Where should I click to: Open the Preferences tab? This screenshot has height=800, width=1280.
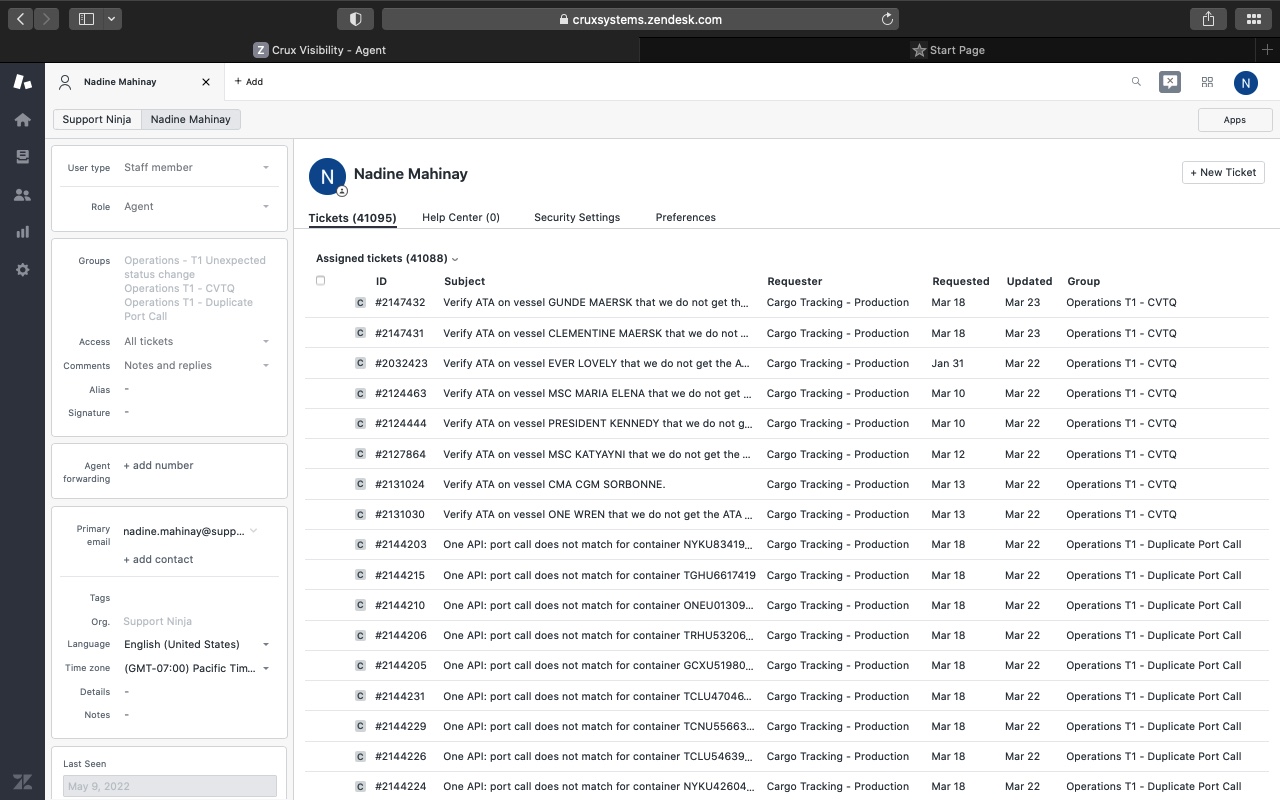[x=686, y=218]
